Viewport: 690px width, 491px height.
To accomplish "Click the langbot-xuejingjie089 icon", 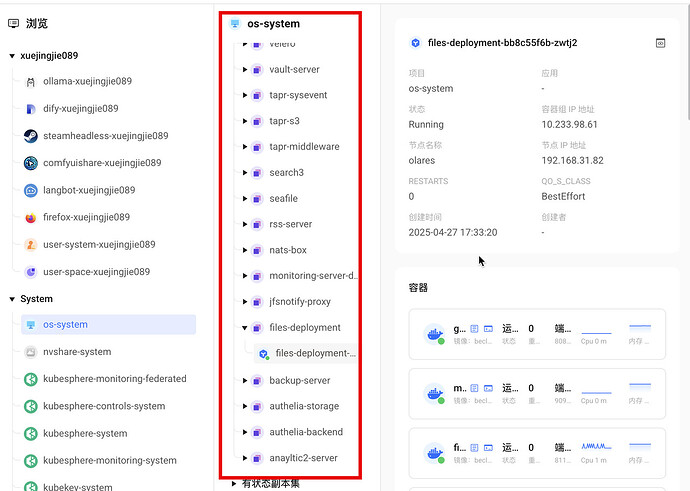I will (x=30, y=191).
